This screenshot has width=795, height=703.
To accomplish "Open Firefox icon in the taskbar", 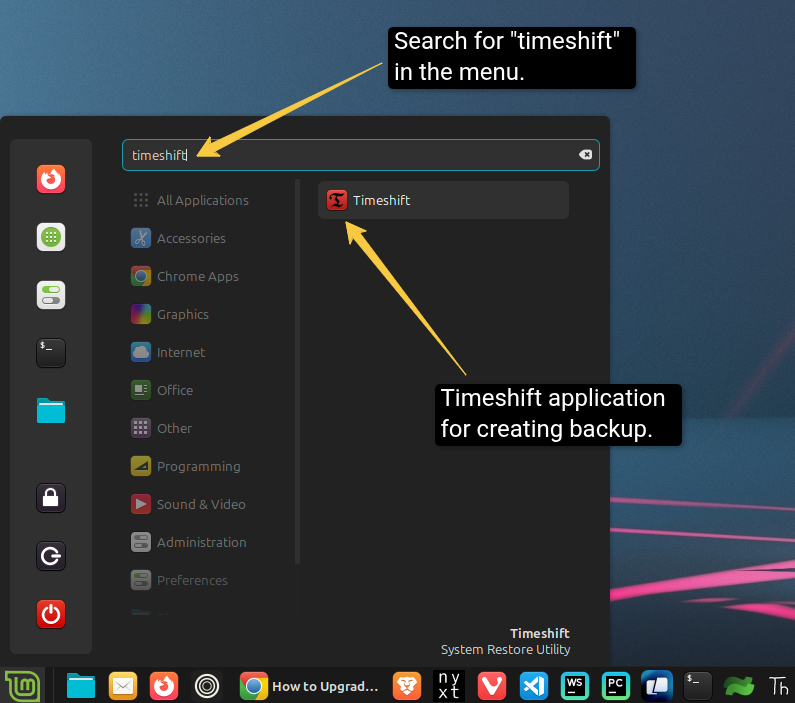I will (x=164, y=686).
